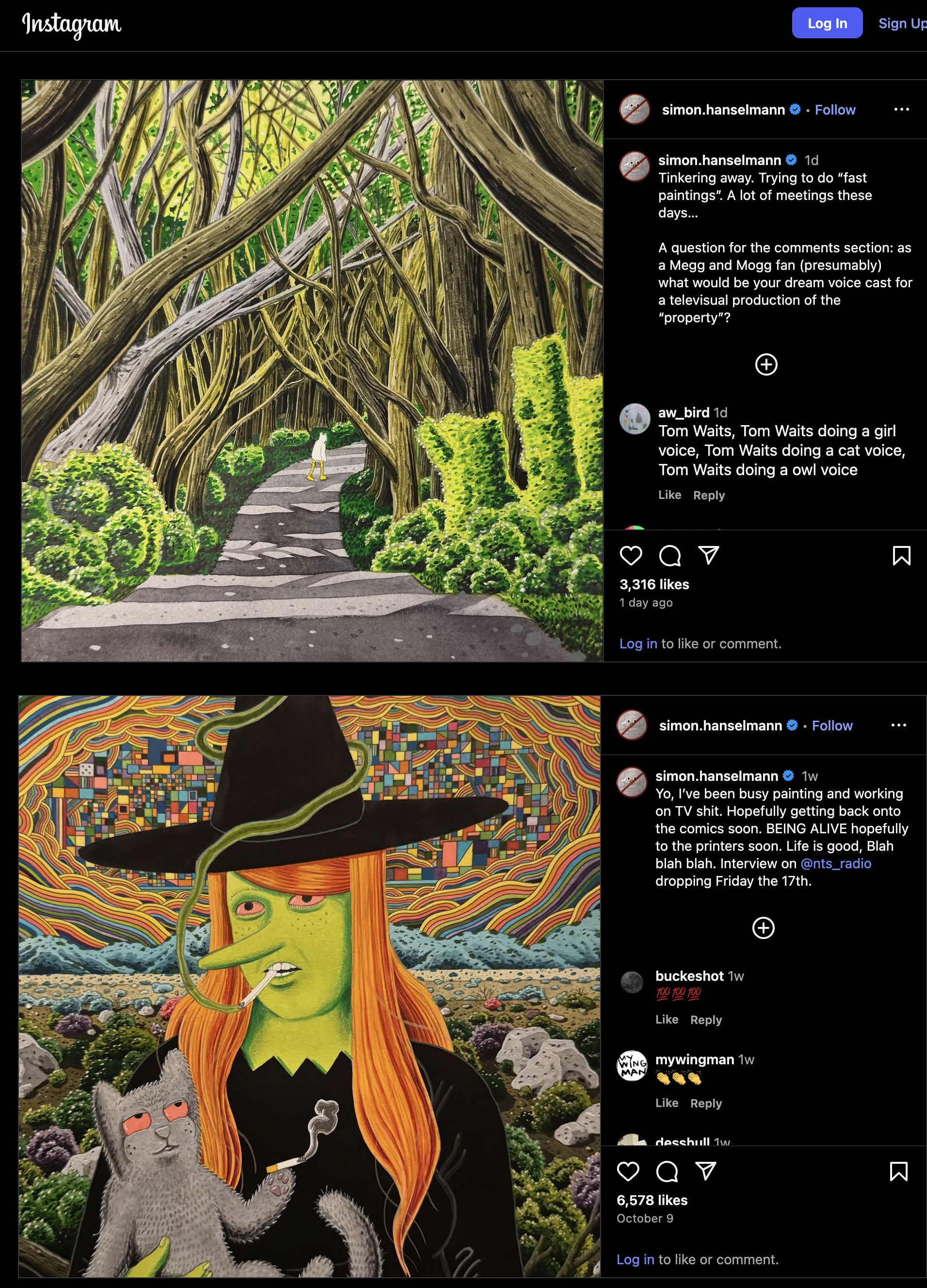
Task: Load more comments on the witch post
Action: (764, 927)
